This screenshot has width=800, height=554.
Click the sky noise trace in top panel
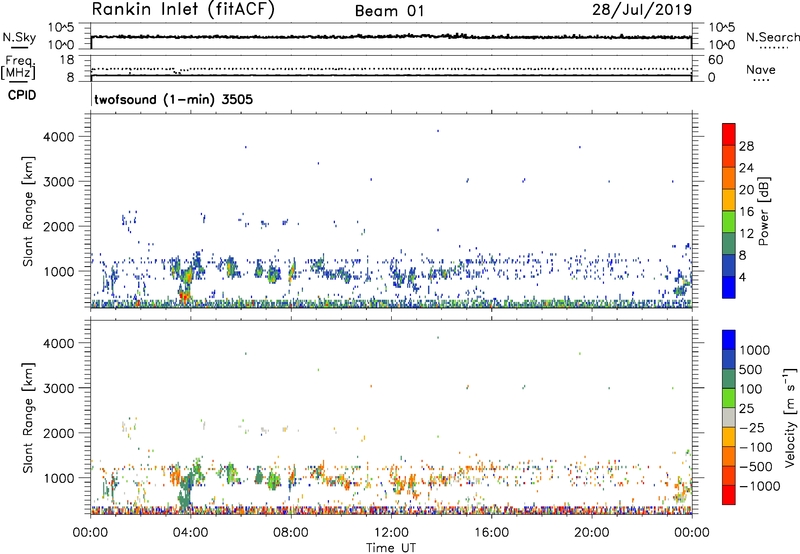tap(391, 37)
